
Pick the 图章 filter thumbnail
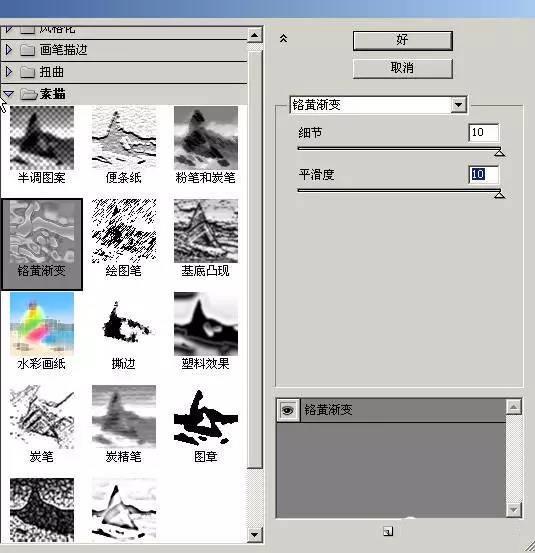[x=206, y=417]
